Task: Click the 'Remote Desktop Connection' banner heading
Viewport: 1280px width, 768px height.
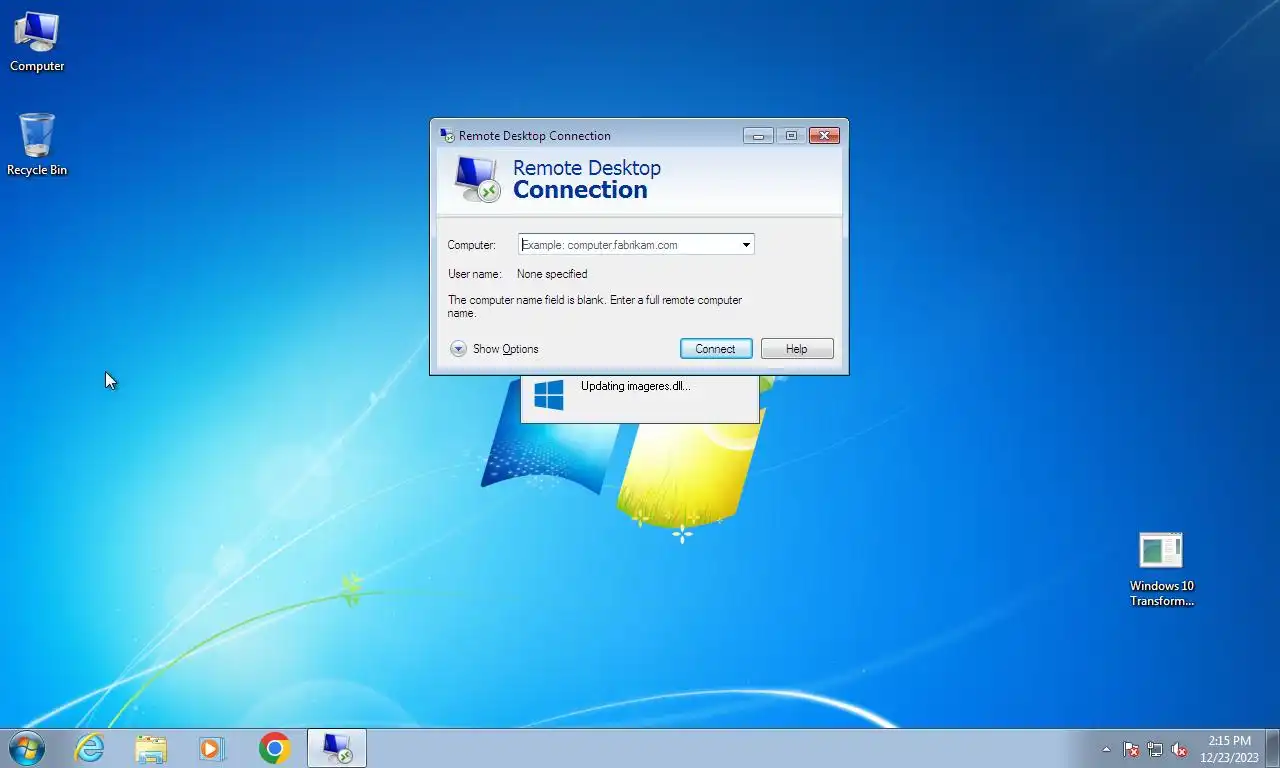Action: tap(587, 179)
